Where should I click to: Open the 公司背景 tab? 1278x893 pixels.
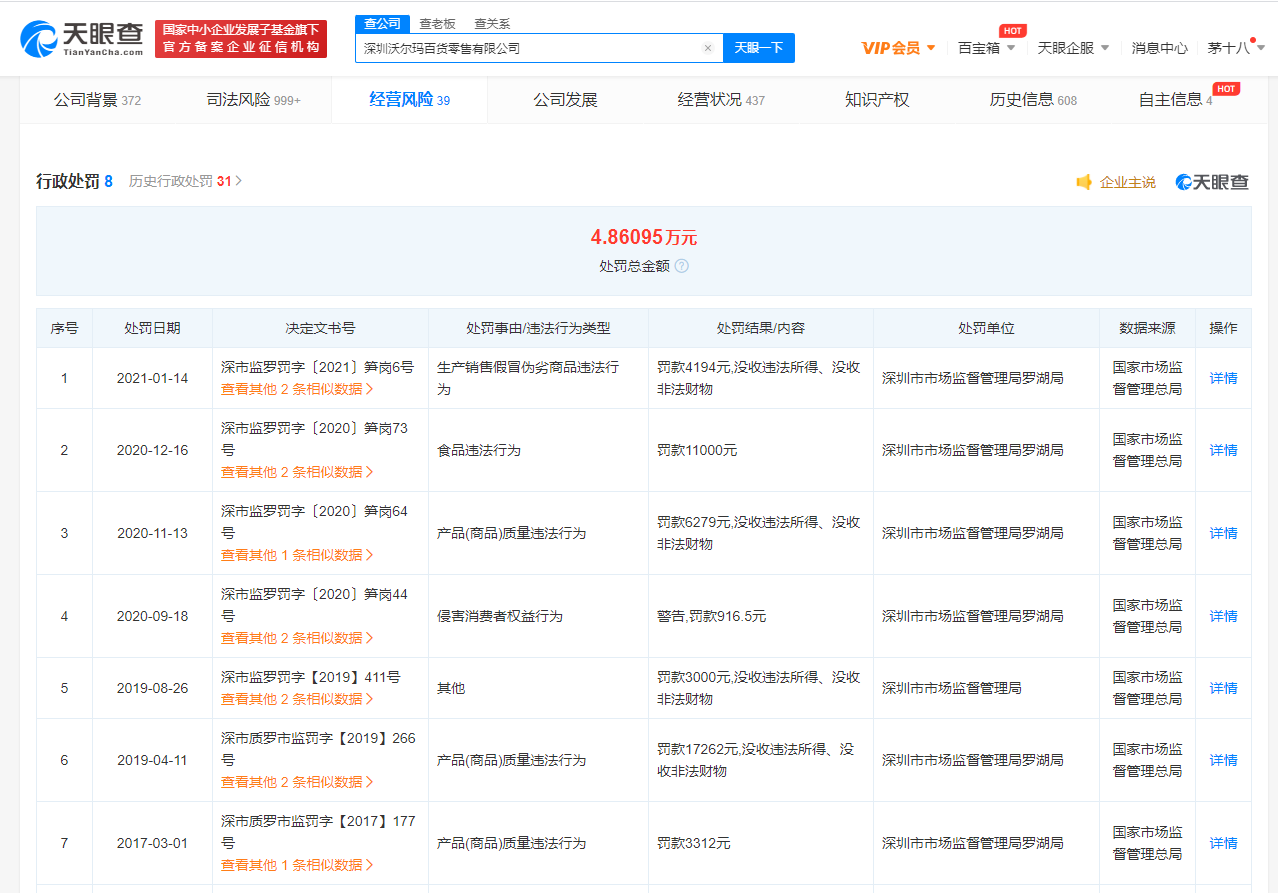[x=97, y=100]
